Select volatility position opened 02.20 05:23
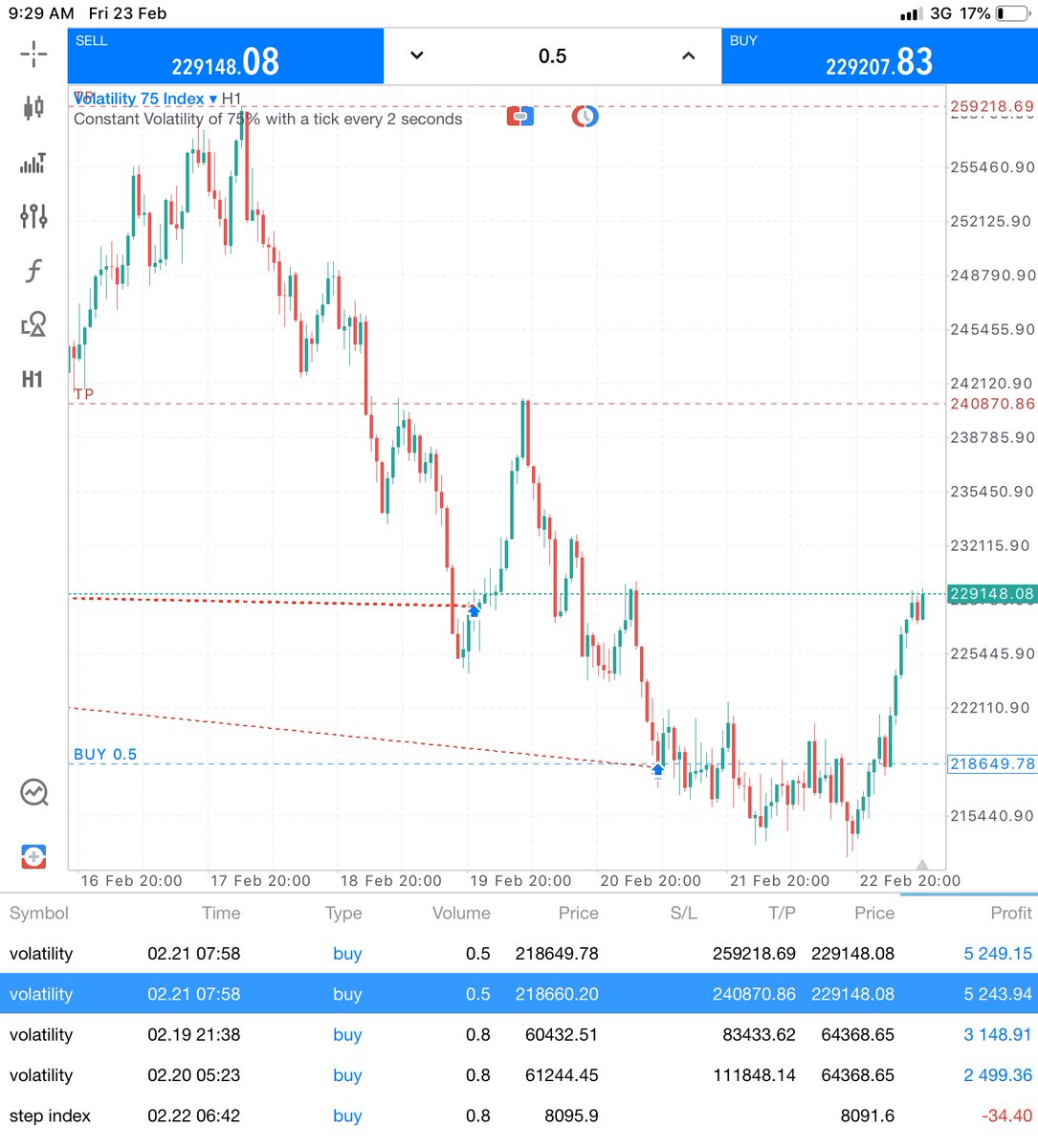This screenshot has height=1148, width=1038. [x=519, y=1075]
